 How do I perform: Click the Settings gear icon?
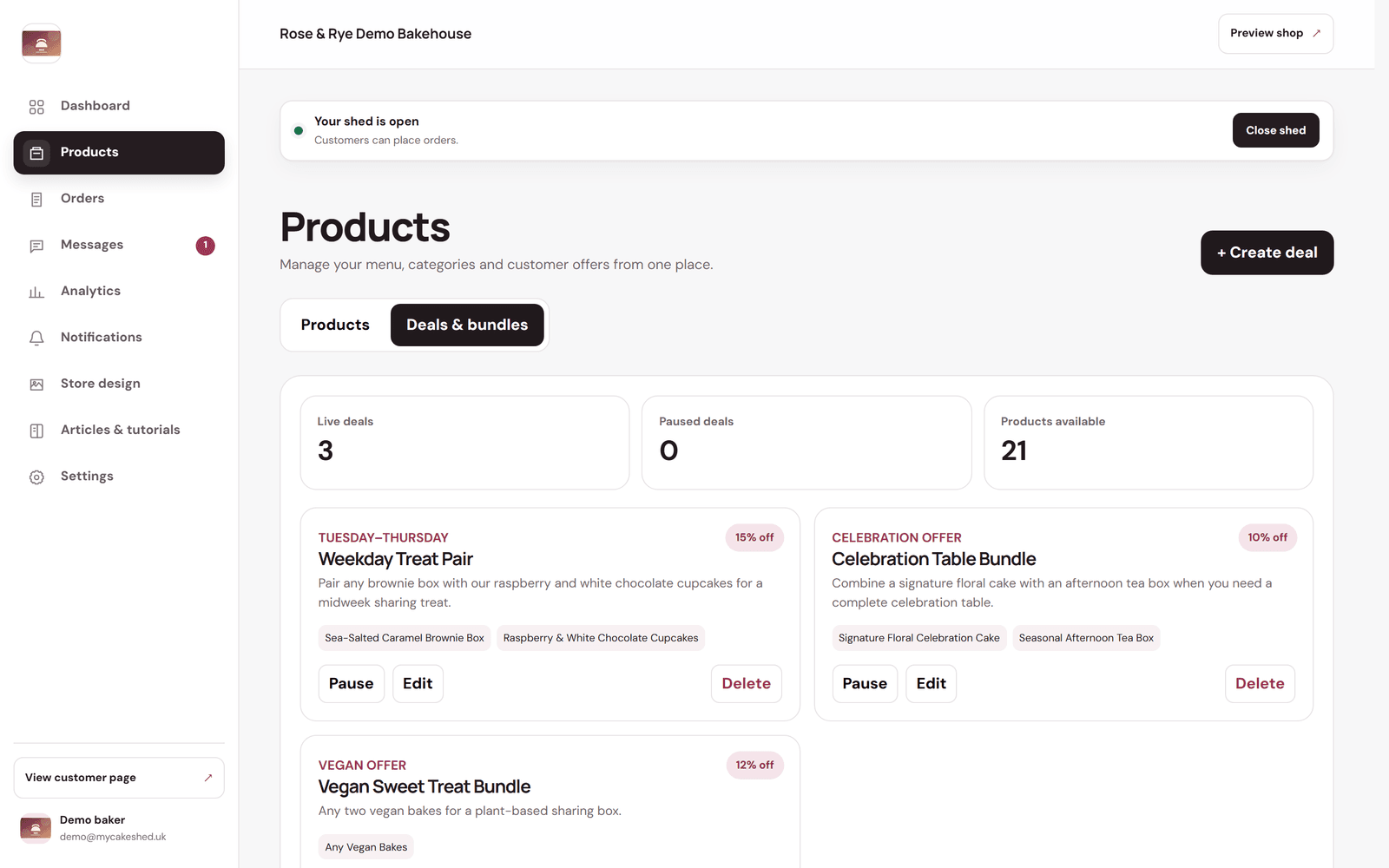36,477
